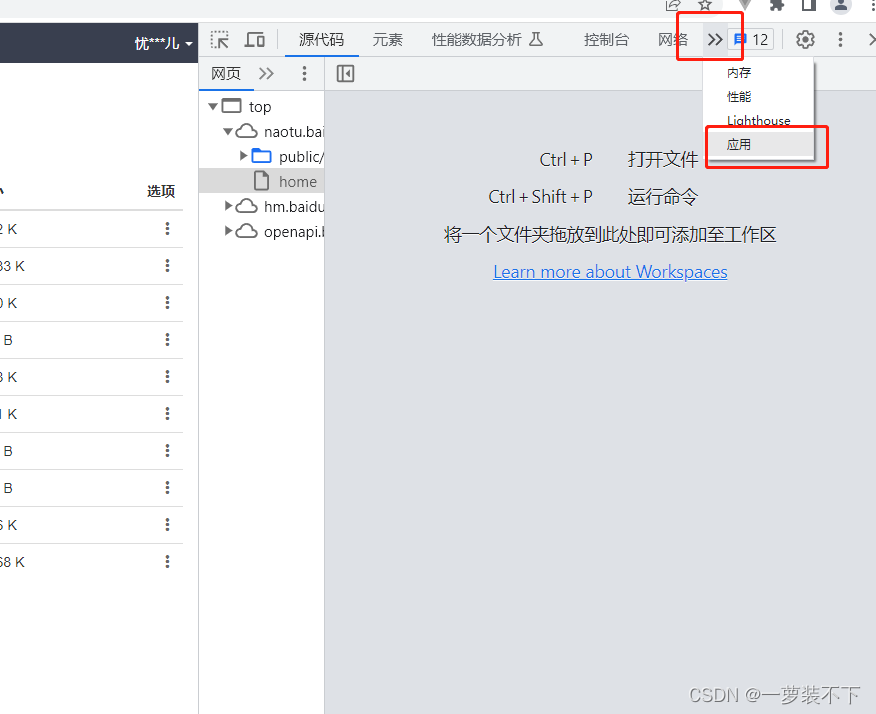The width and height of the screenshot is (876, 714).
Task: Click the browser side panel icon
Action: 808,6
